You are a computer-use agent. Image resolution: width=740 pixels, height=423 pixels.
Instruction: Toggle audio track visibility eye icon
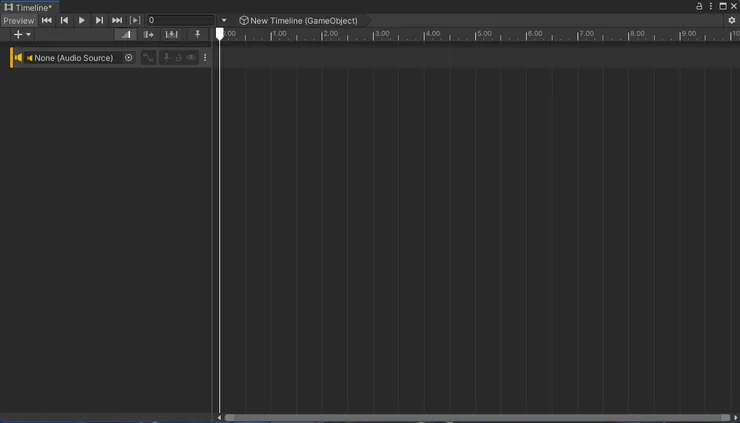point(191,58)
